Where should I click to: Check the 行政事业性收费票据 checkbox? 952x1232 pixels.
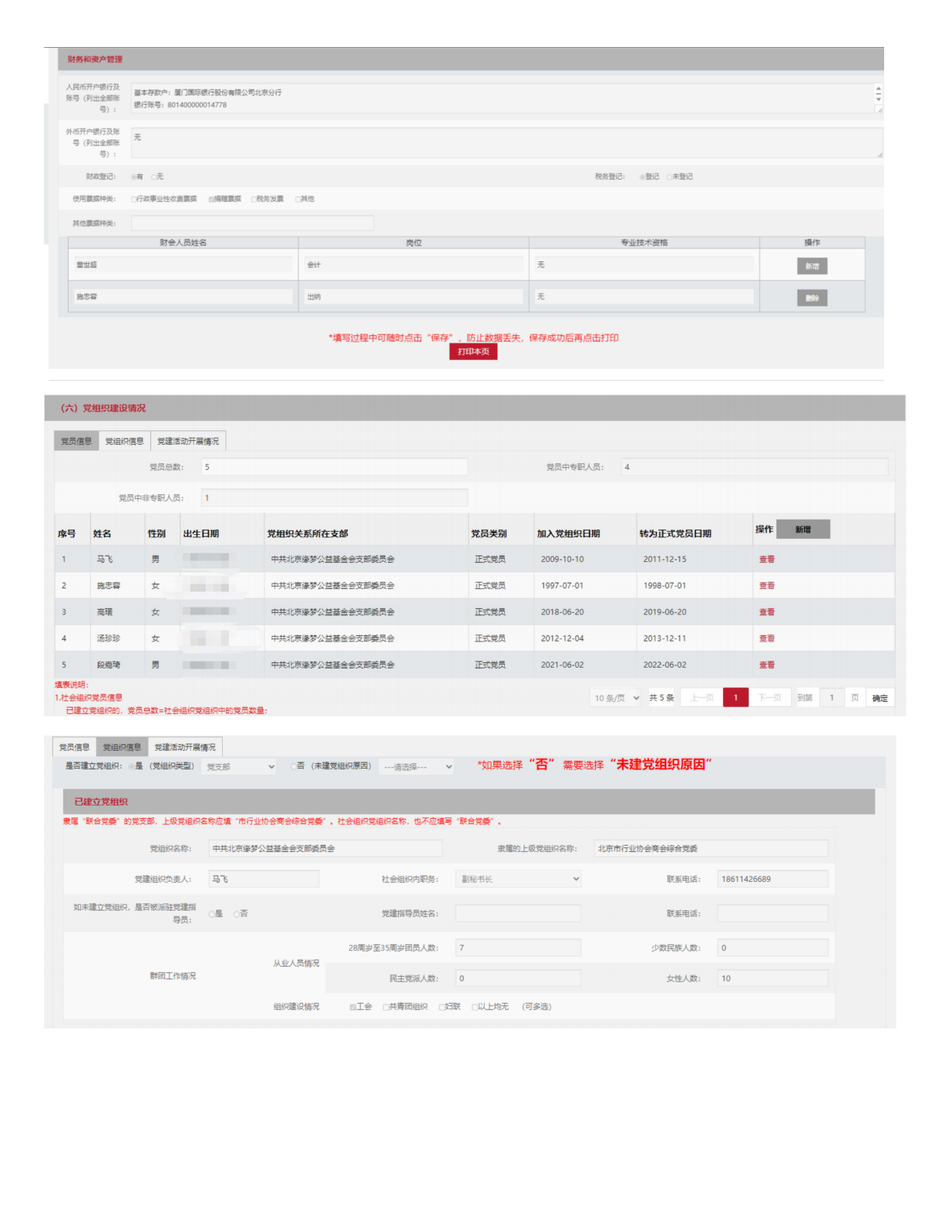[x=133, y=200]
